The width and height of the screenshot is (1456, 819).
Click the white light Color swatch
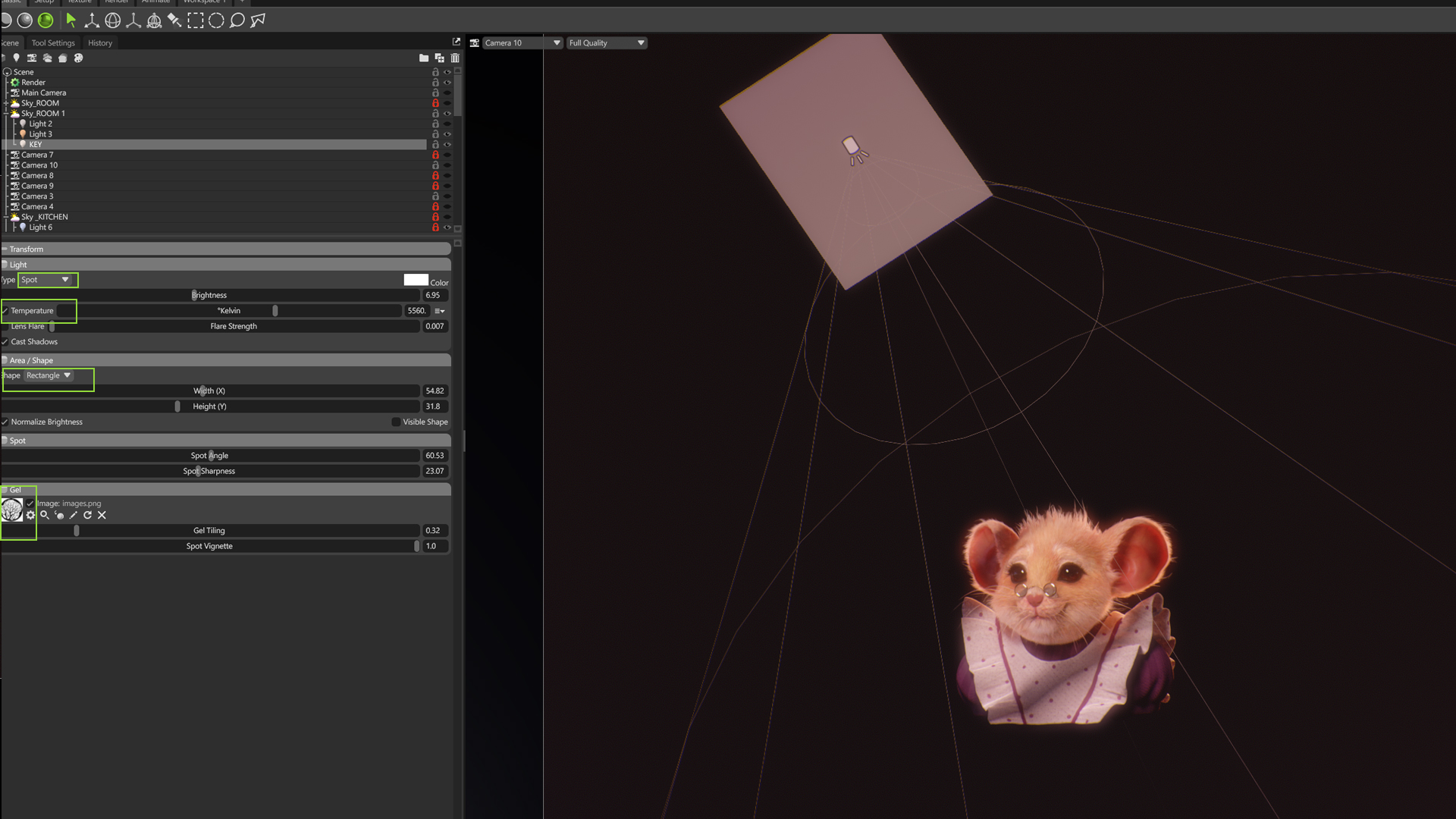416,281
